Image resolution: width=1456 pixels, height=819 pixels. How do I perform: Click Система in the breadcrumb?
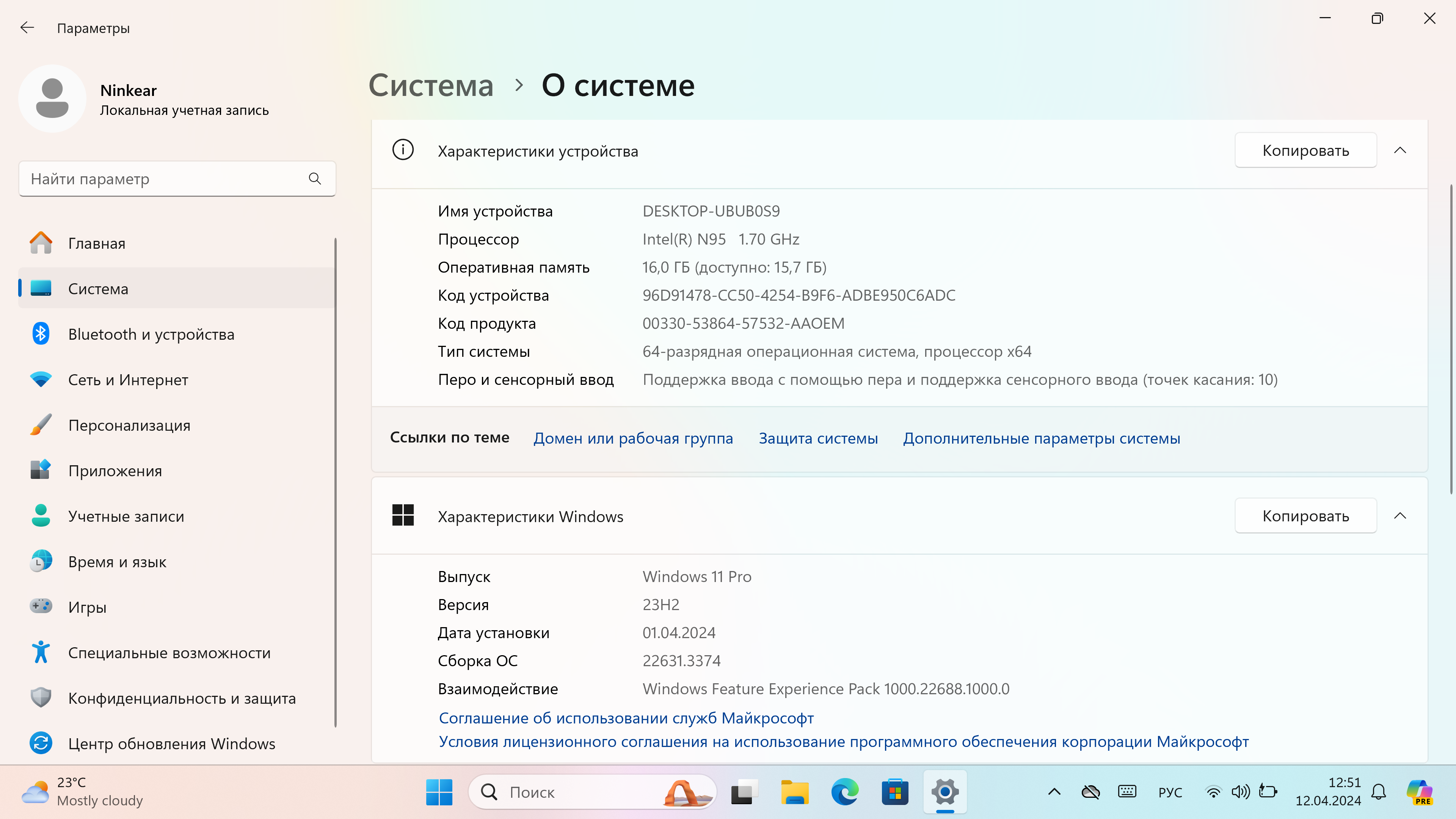tap(431, 86)
